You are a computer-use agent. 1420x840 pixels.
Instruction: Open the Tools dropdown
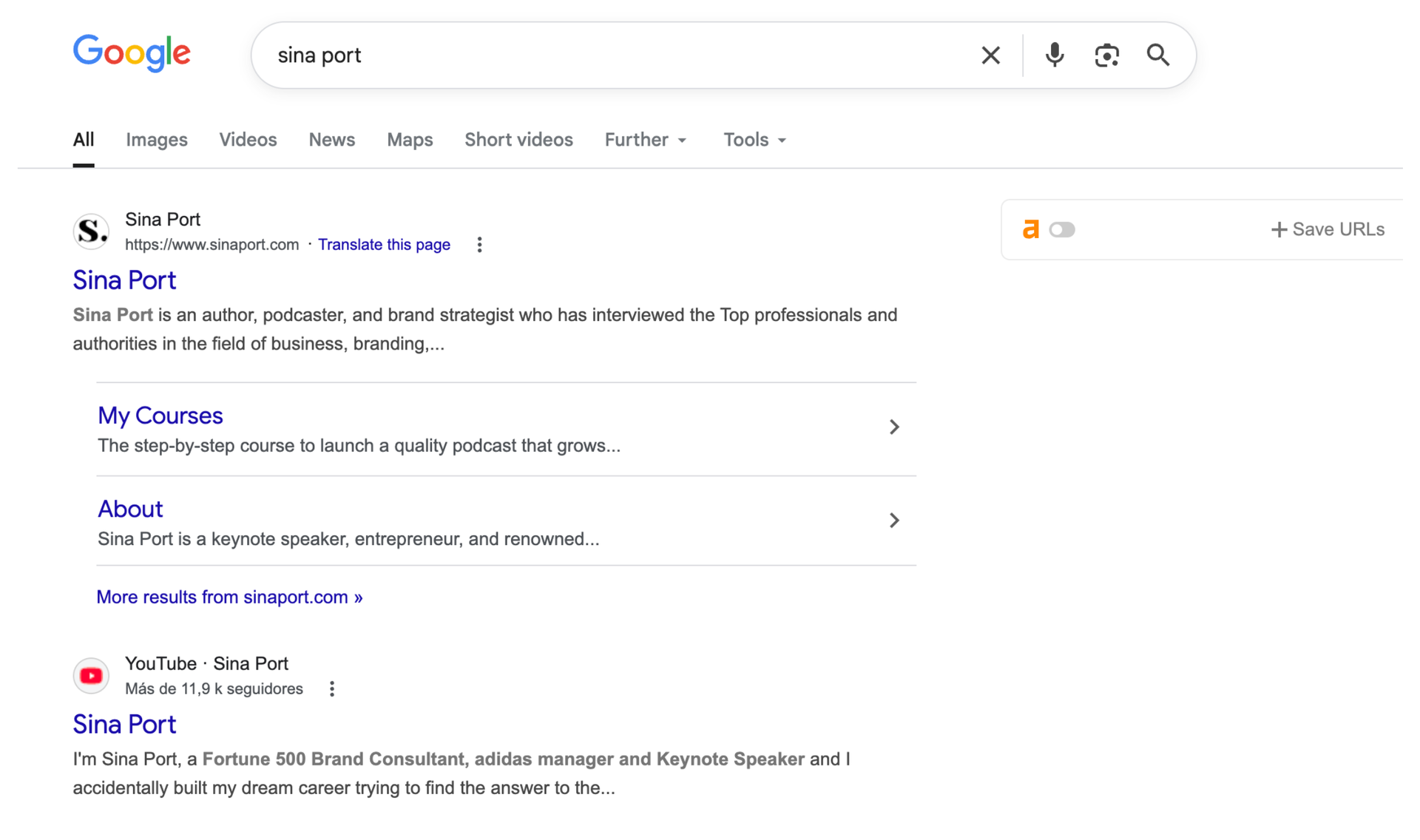pos(754,140)
